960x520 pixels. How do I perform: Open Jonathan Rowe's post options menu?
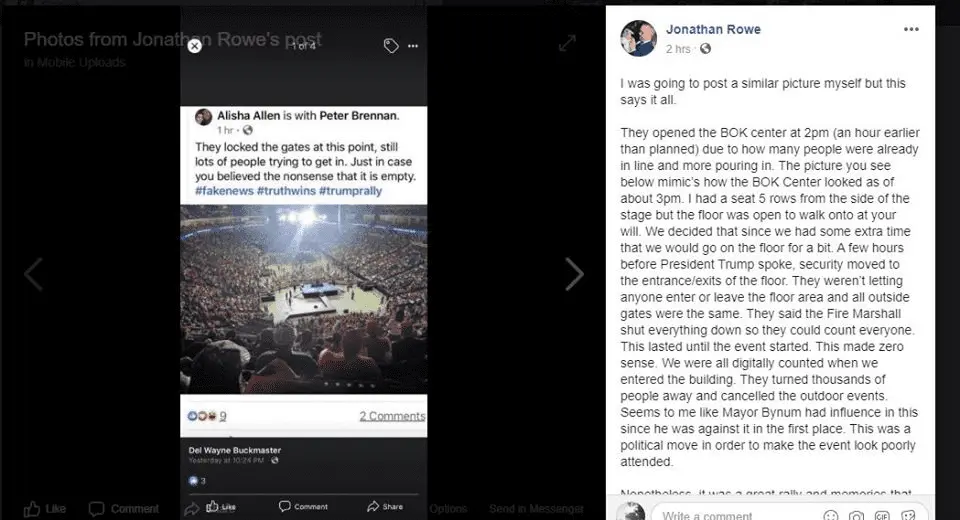[910, 29]
